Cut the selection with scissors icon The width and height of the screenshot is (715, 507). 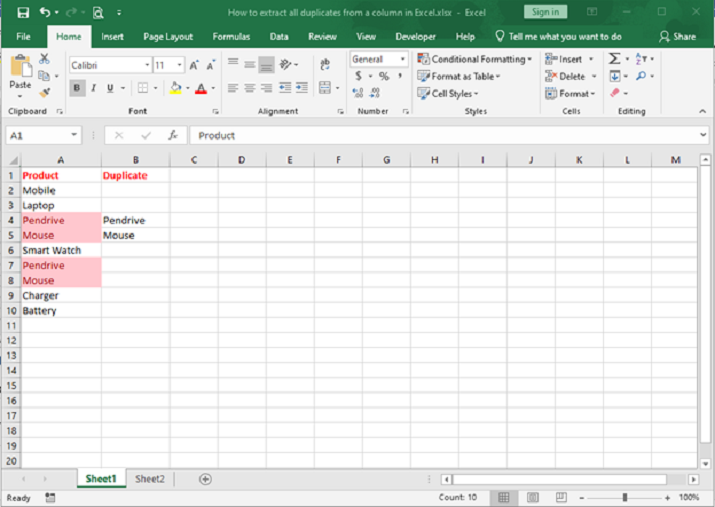pos(44,59)
